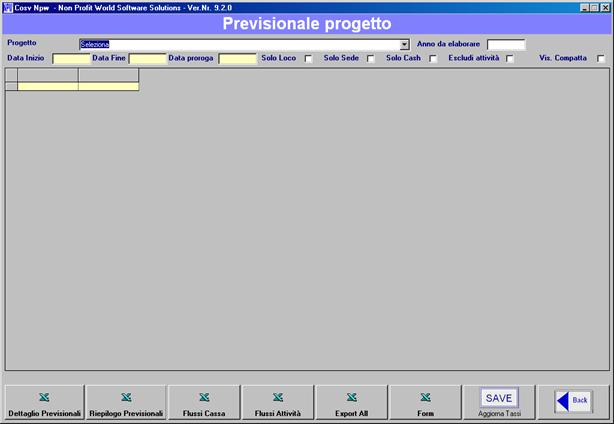Toggle the Solo Sede checkbox
The width and height of the screenshot is (614, 424).
[370, 59]
